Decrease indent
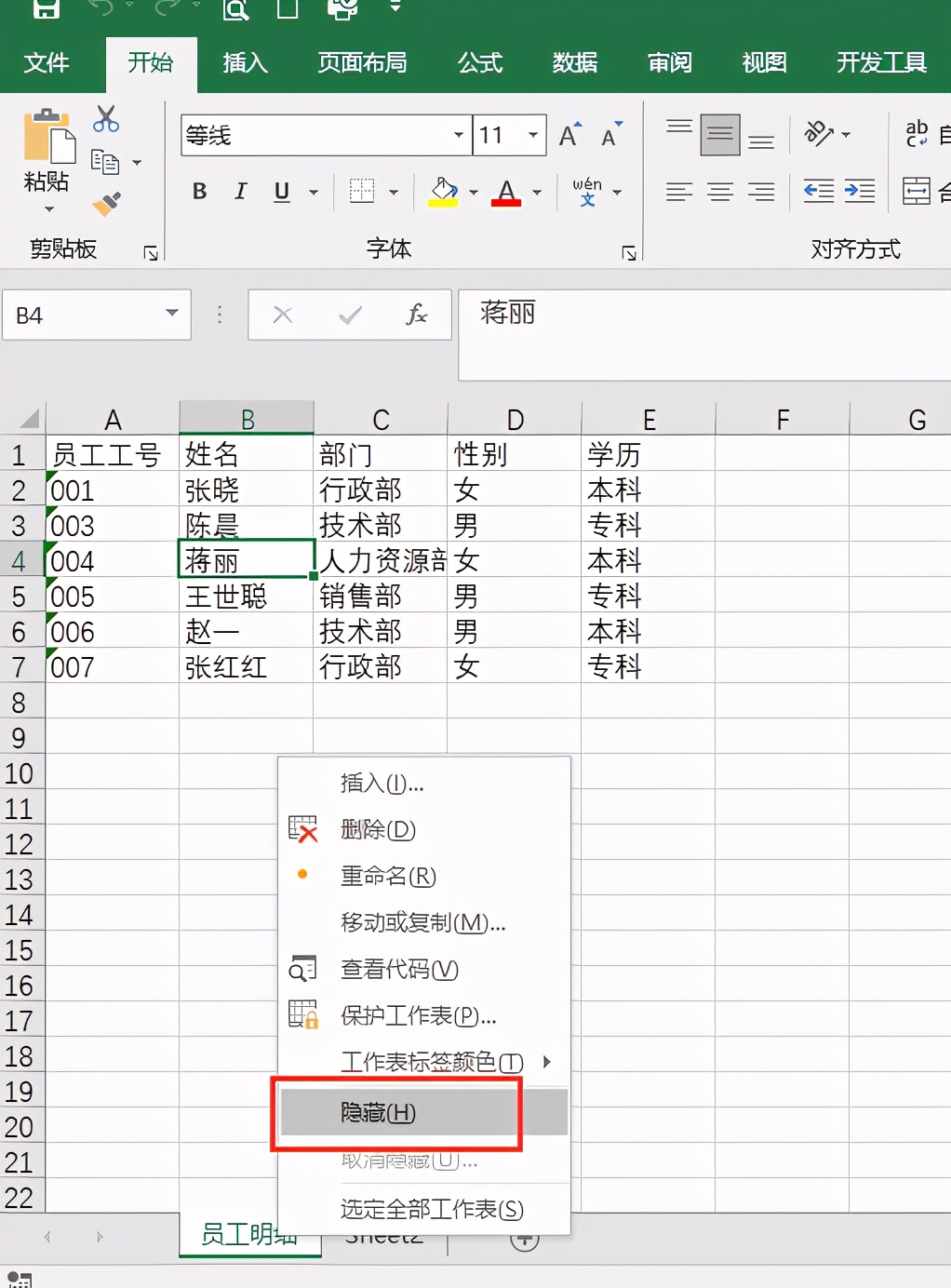The image size is (951, 1288). tap(819, 192)
